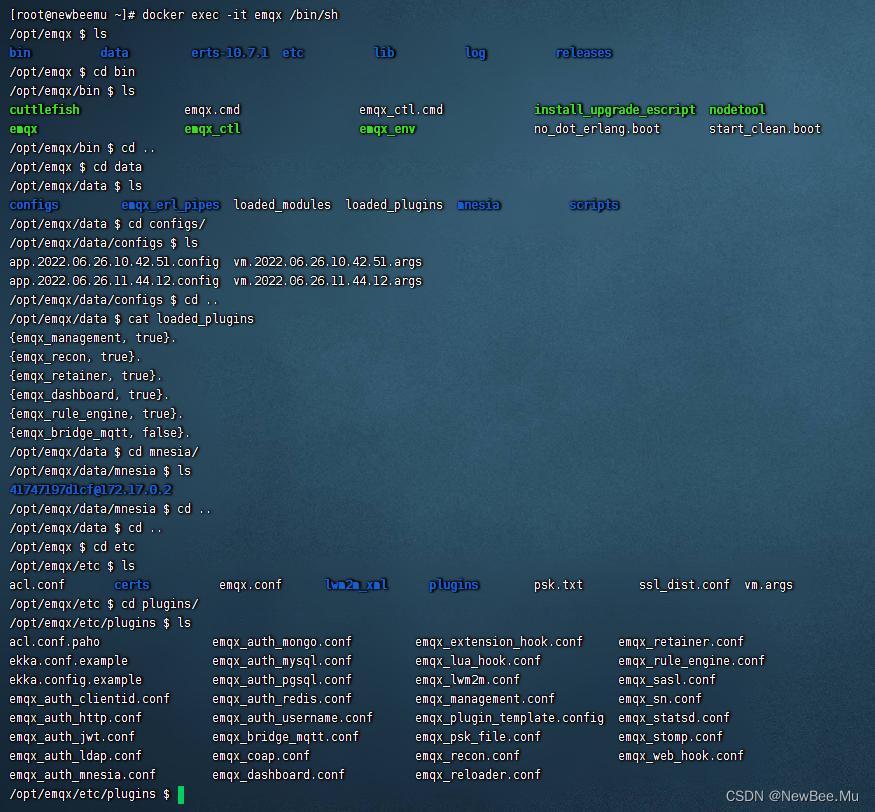Click emqx_dashboard.conf in plugins listing
875x812 pixels.
tap(278, 775)
